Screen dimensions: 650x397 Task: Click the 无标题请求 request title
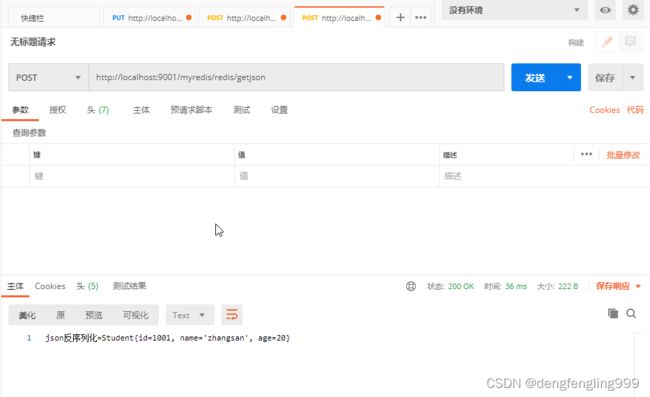pyautogui.click(x=33, y=42)
